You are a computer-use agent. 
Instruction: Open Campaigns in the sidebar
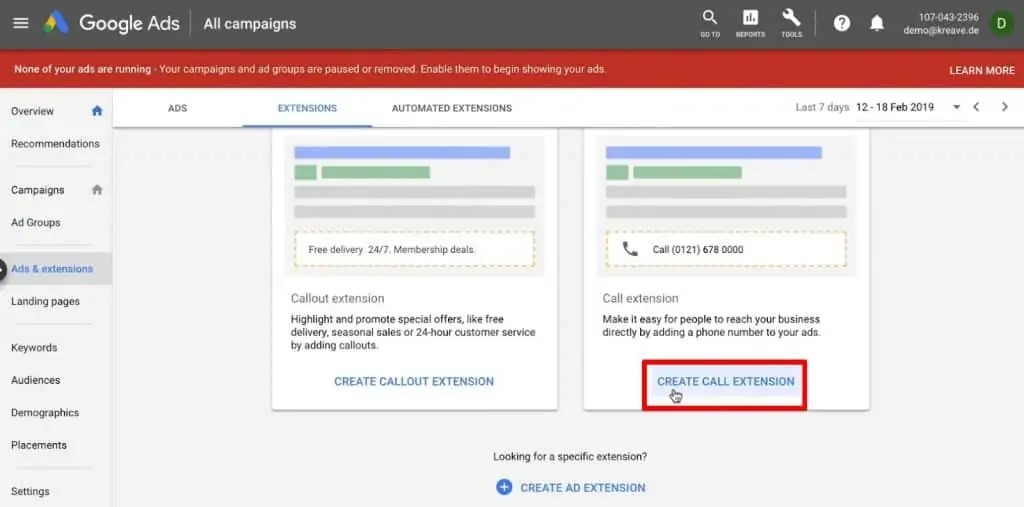(38, 190)
